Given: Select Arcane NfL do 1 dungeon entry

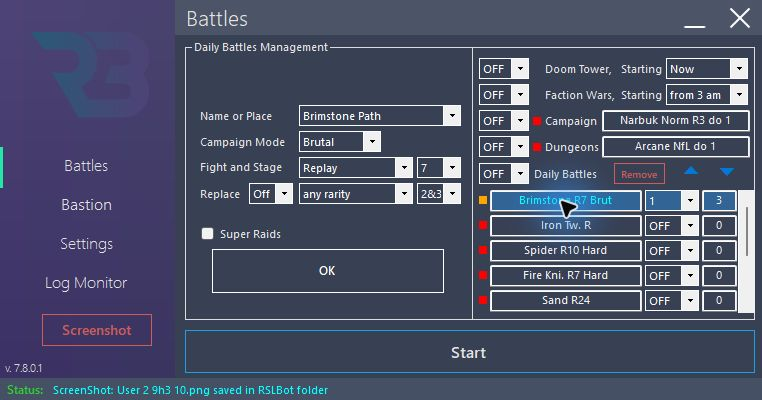Looking at the screenshot, I should pos(675,146).
